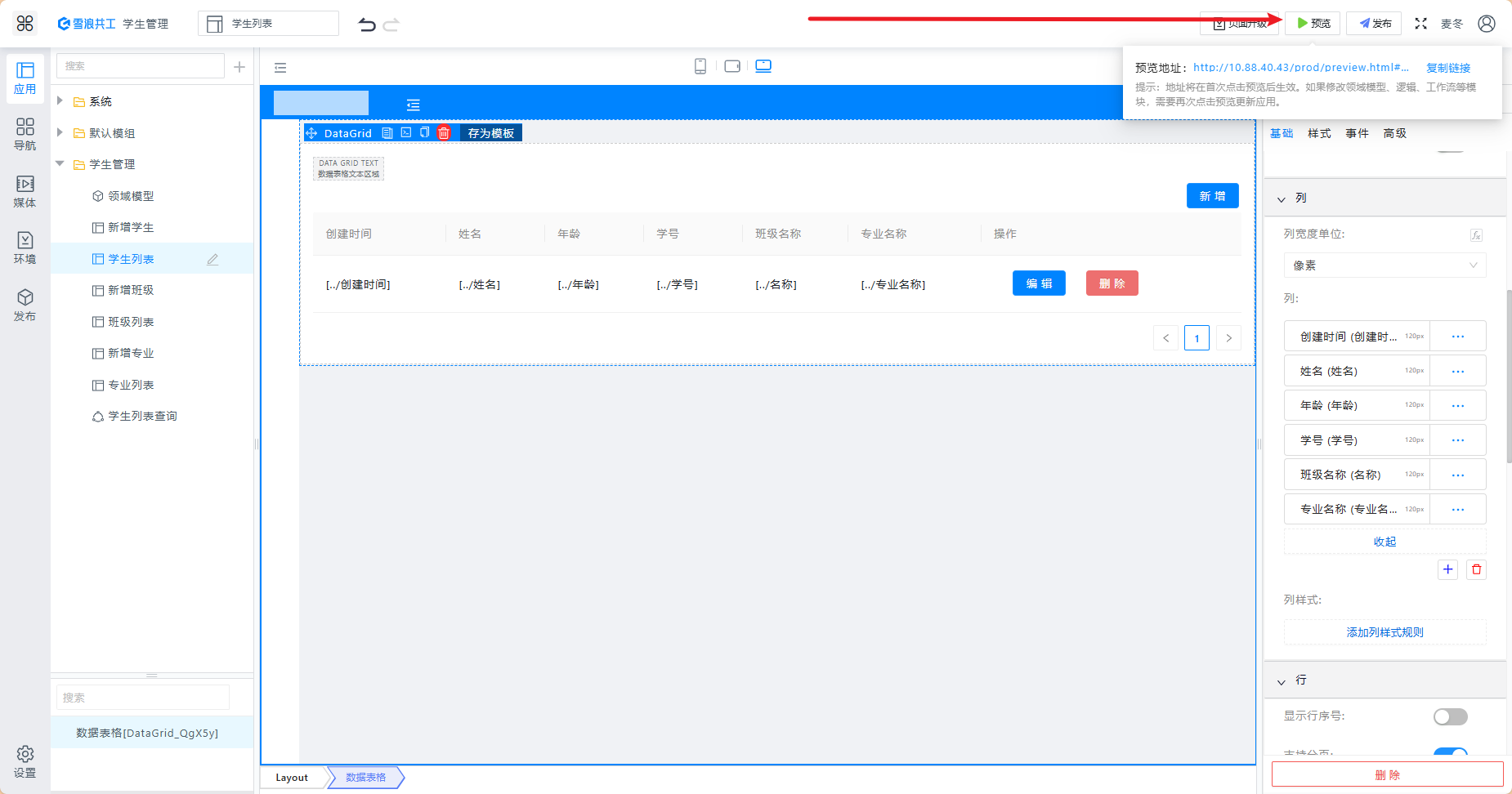1512x794 pixels.
Task: Click the red 删除 row button
Action: (1112, 283)
